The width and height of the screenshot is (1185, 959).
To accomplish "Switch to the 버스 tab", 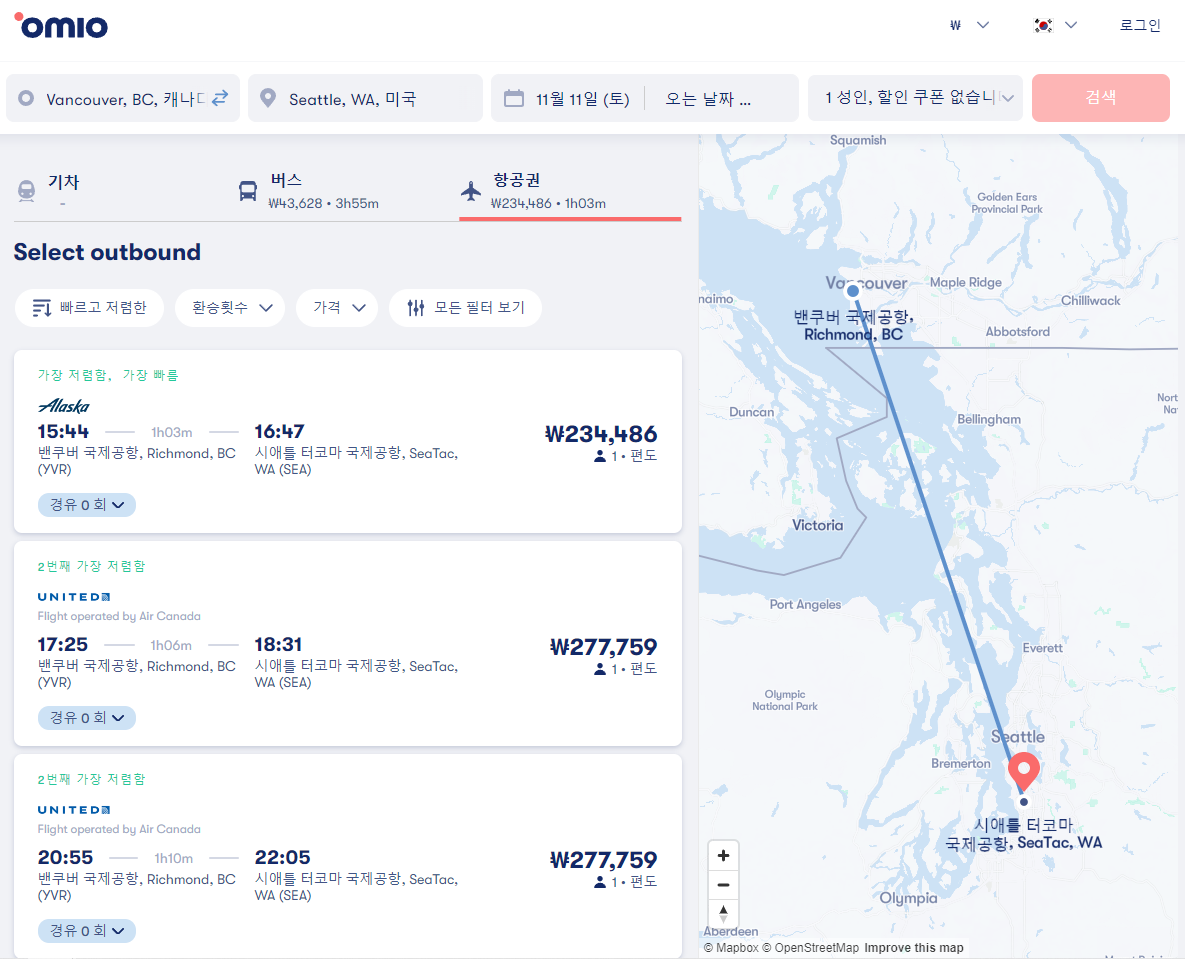I will point(347,190).
